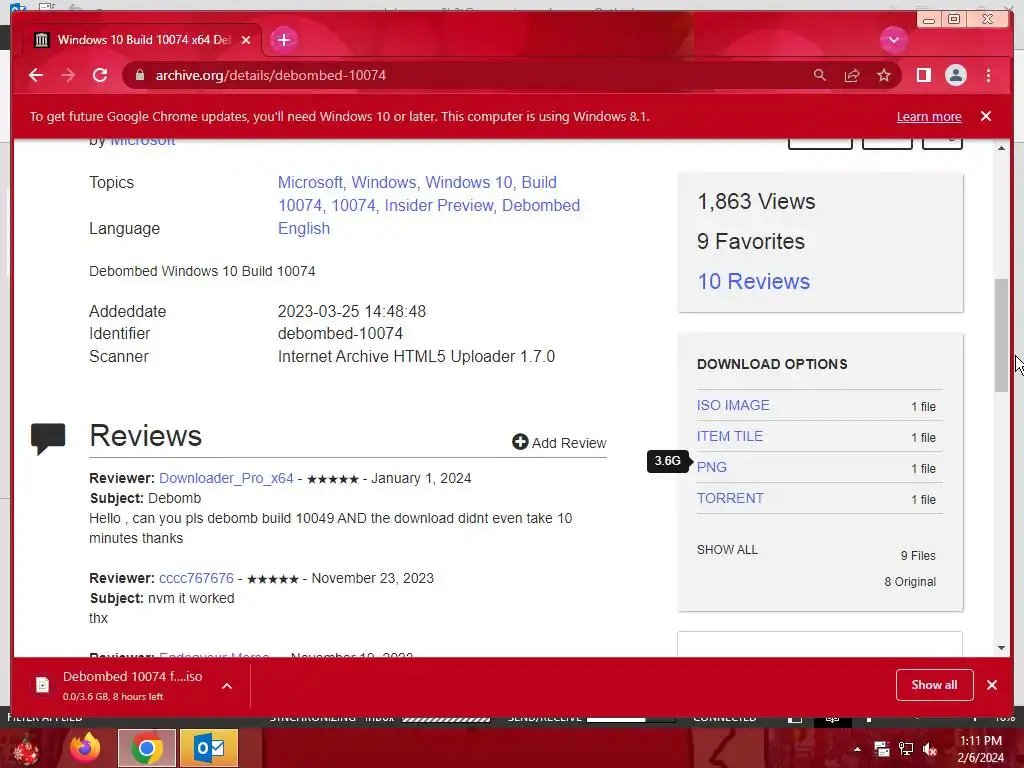Click the Start button ornament icon

tap(26, 749)
